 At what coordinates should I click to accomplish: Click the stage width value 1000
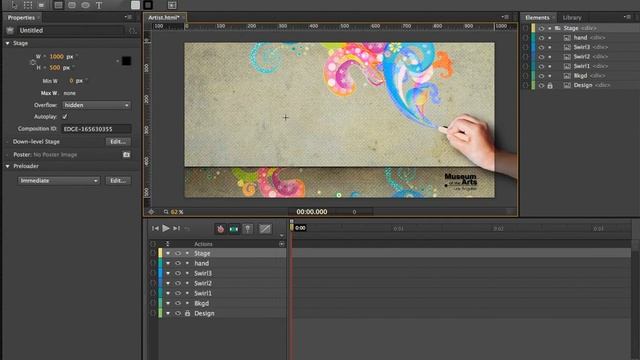(x=56, y=57)
